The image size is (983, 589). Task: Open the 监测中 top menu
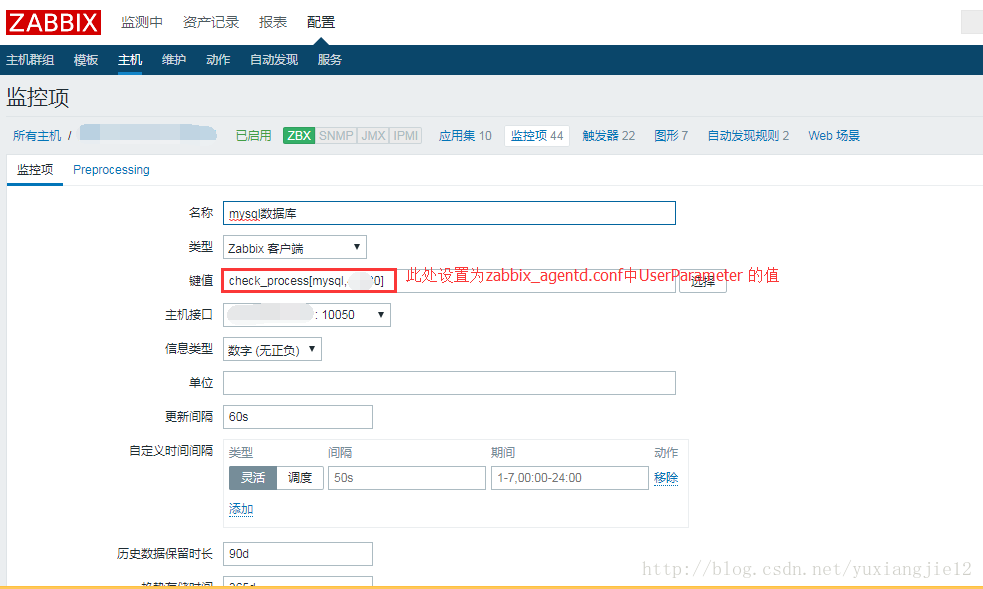(142, 22)
